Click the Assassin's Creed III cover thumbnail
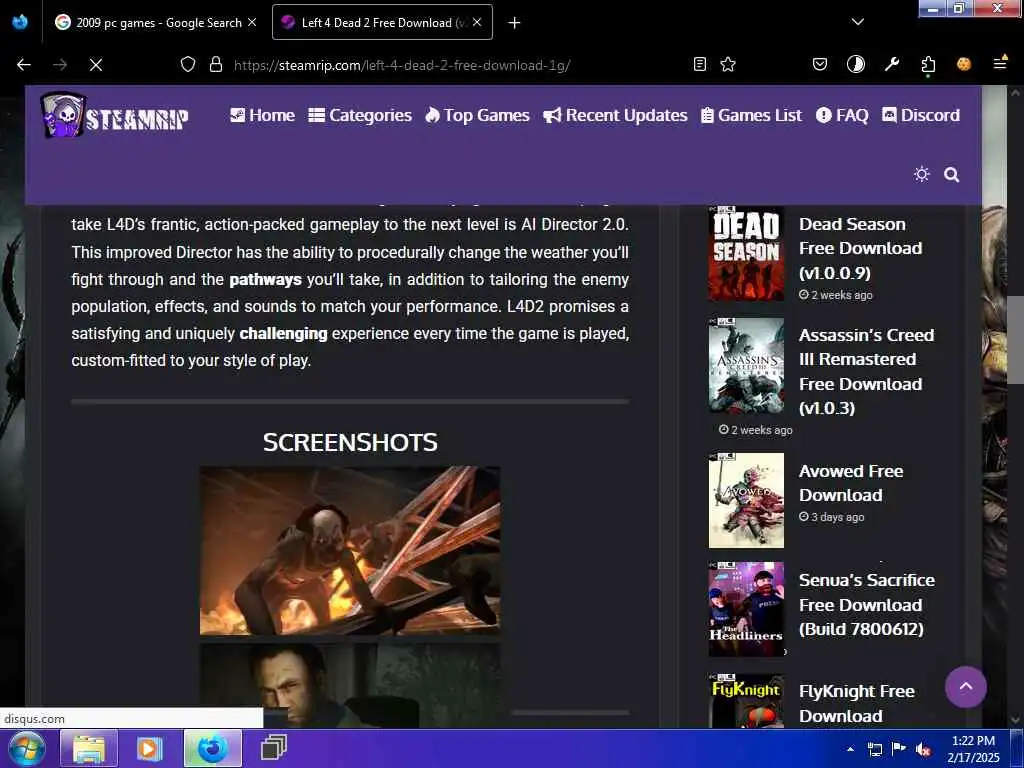Viewport: 1024px width, 768px height. 746,366
